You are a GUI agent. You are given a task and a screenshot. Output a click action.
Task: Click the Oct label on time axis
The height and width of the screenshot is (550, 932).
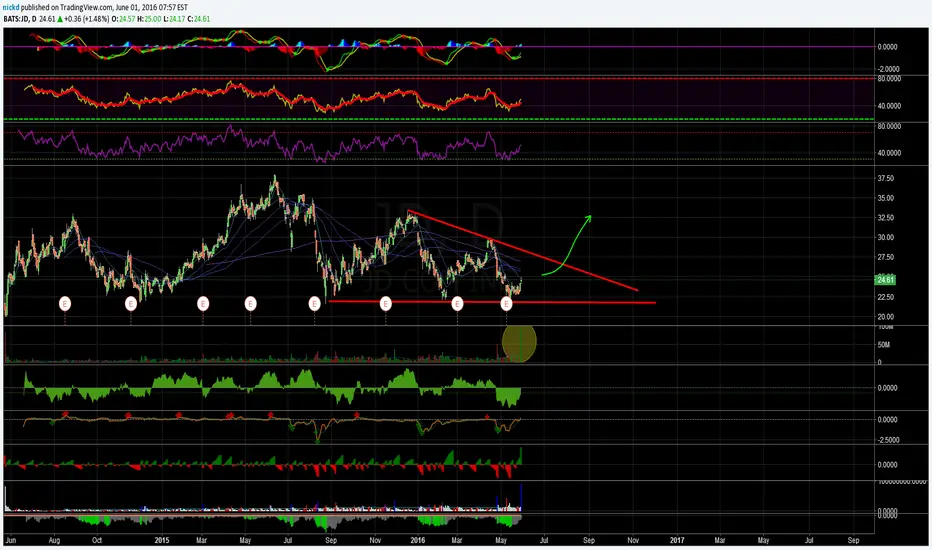(97, 540)
